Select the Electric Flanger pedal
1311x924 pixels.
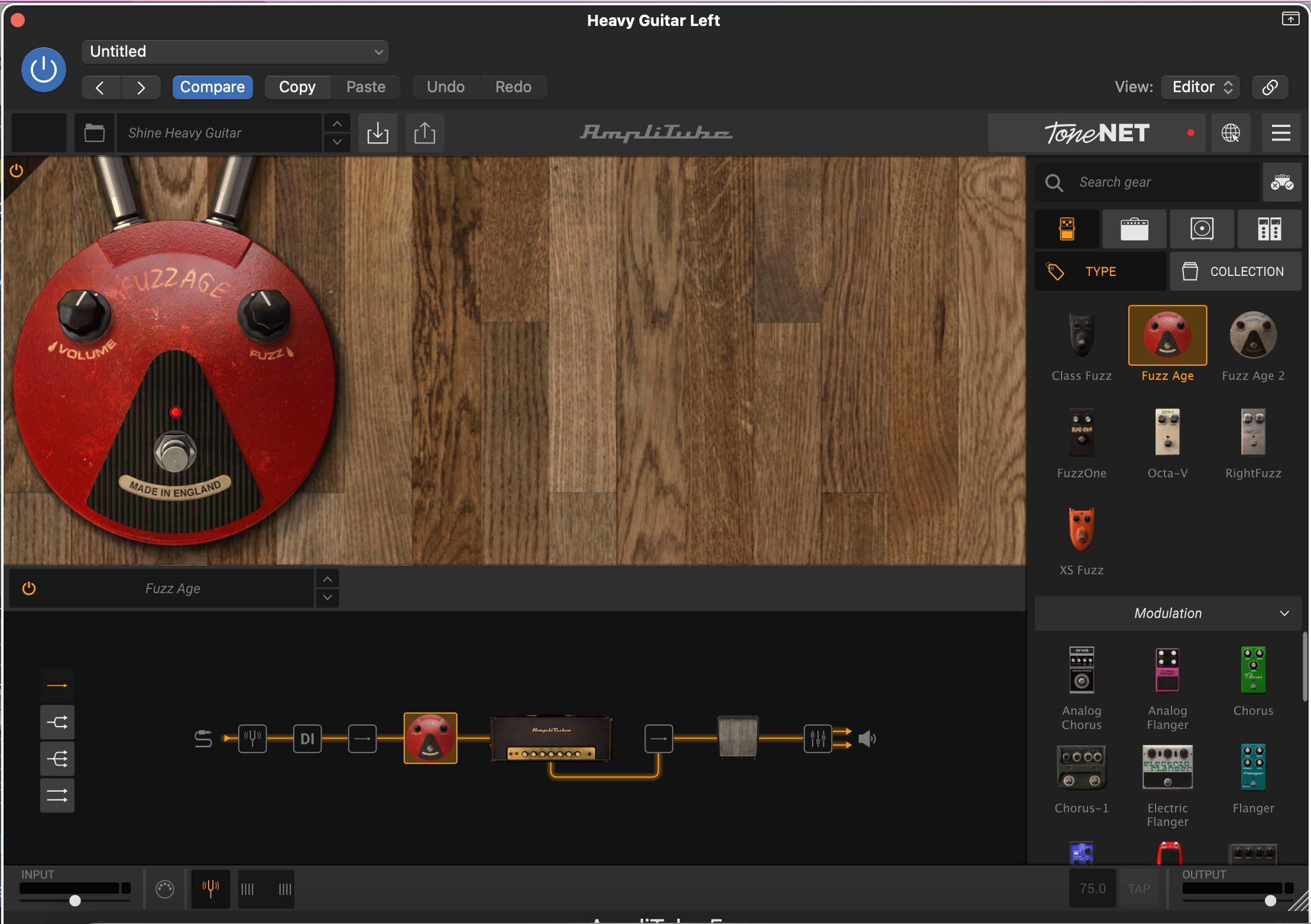click(1167, 786)
